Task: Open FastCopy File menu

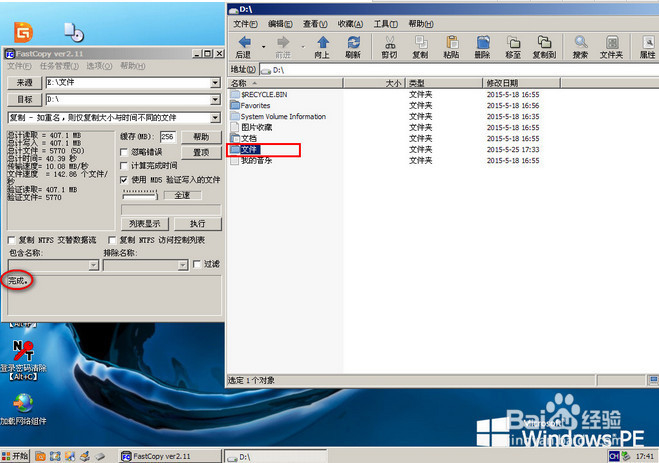Action: pos(19,66)
